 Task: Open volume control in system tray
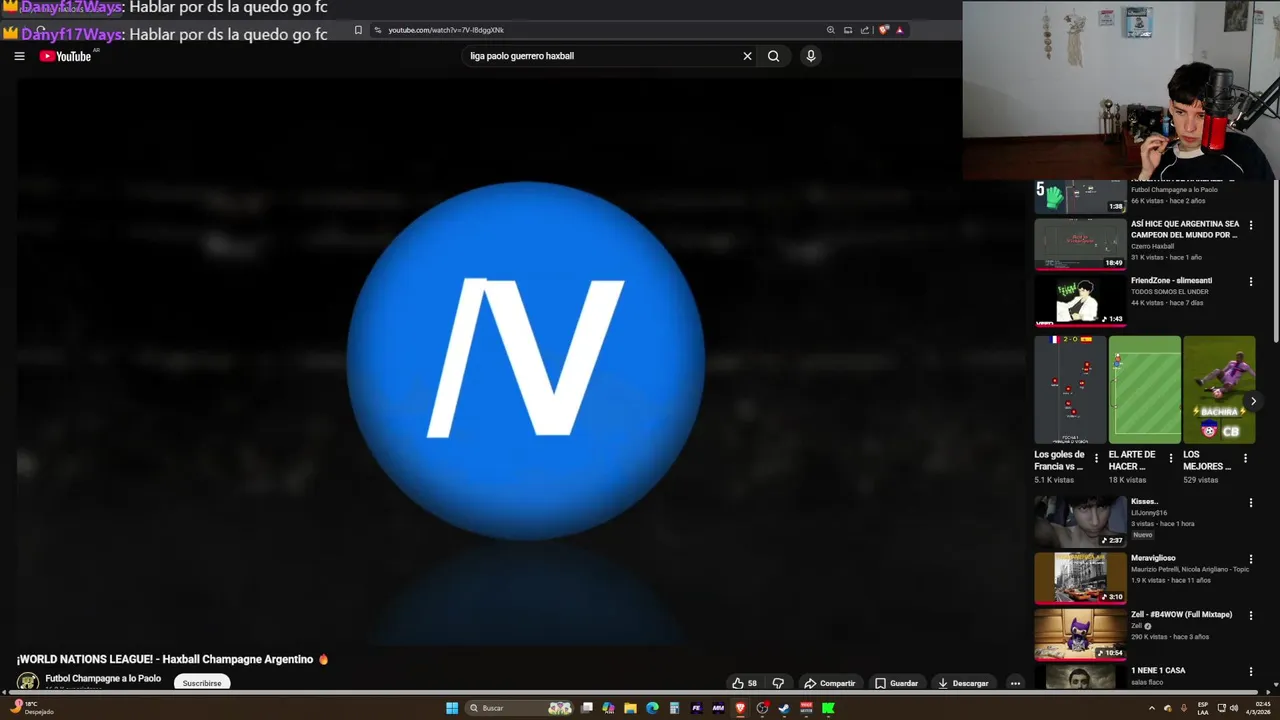point(1233,708)
